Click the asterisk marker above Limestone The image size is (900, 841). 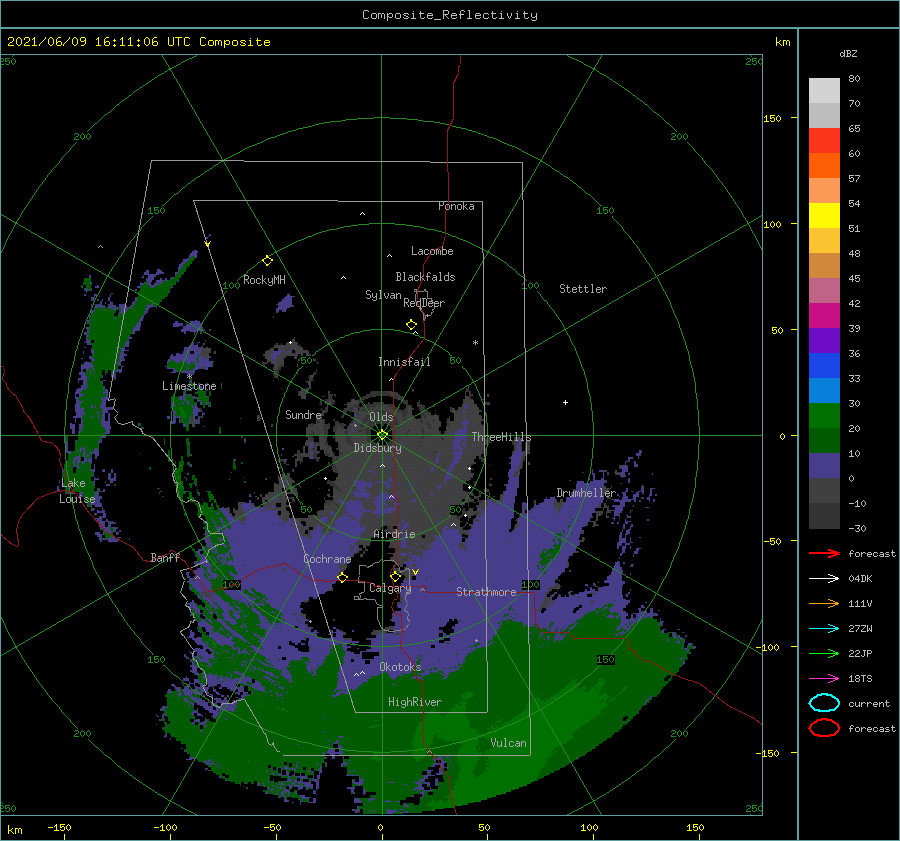pos(189,377)
